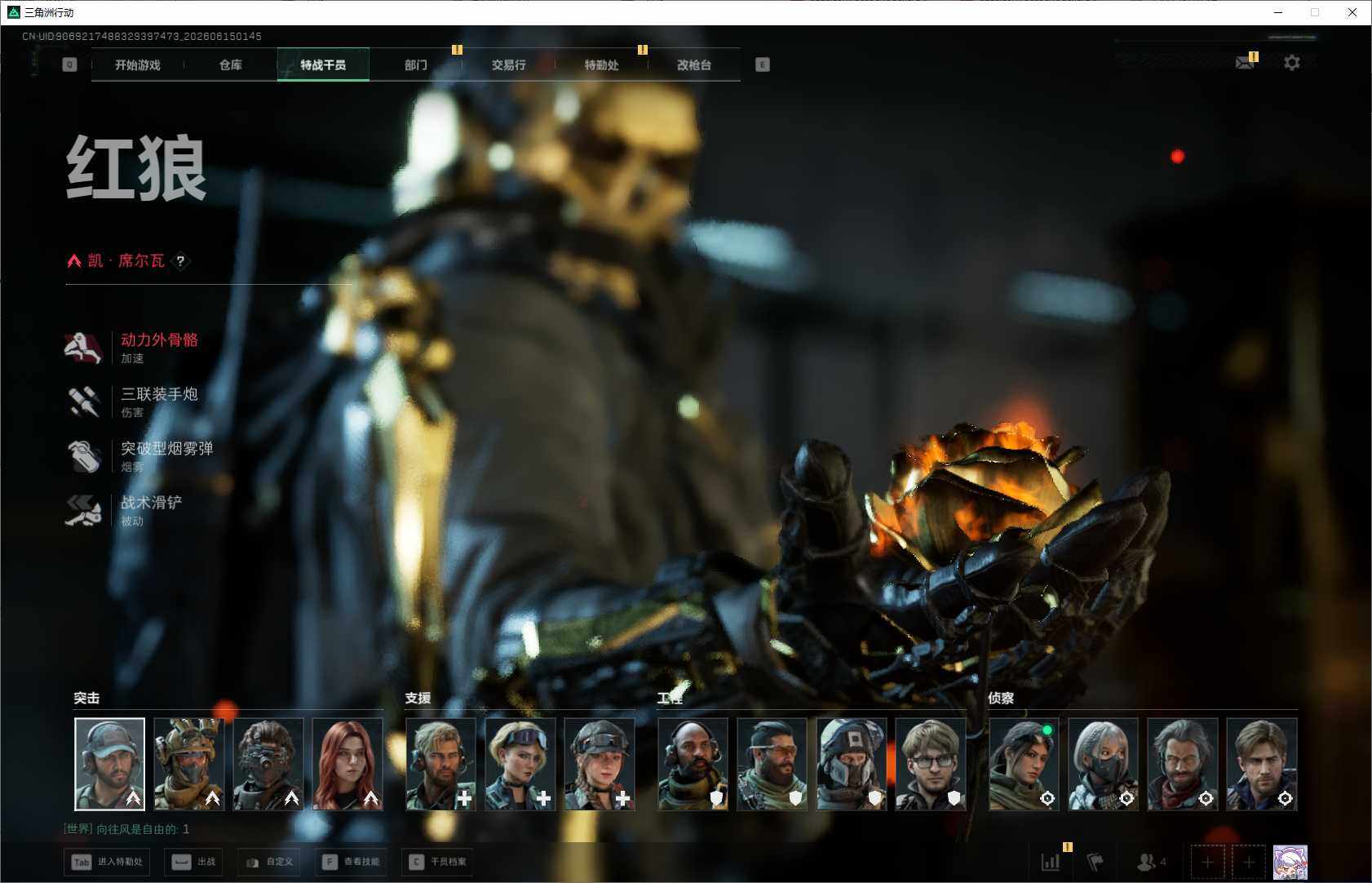Image resolution: width=1372 pixels, height=883 pixels.
Task: Open the 特勤处 tab
Action: pos(602,64)
